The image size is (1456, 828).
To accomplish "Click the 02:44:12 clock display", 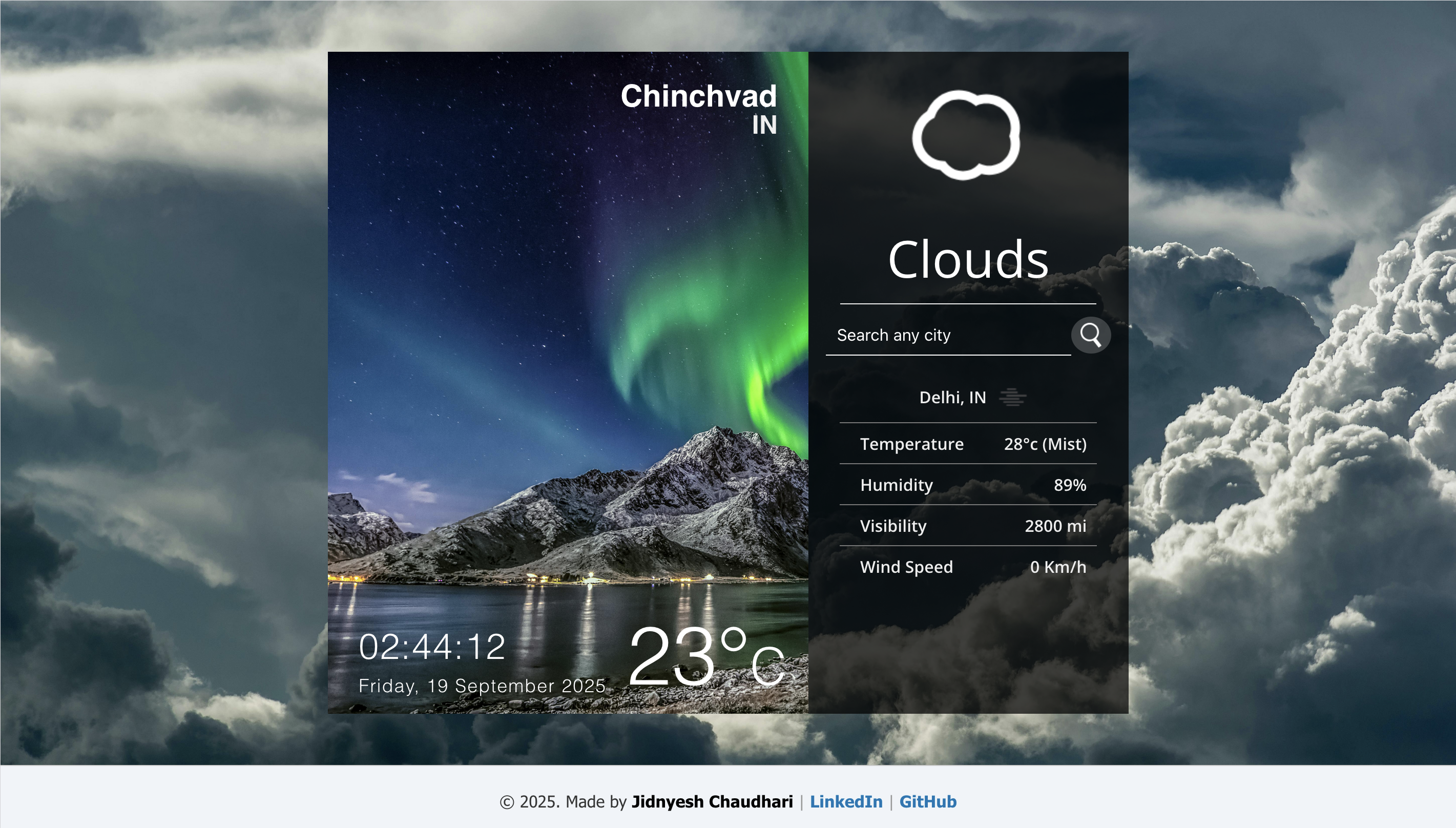I will (x=432, y=647).
